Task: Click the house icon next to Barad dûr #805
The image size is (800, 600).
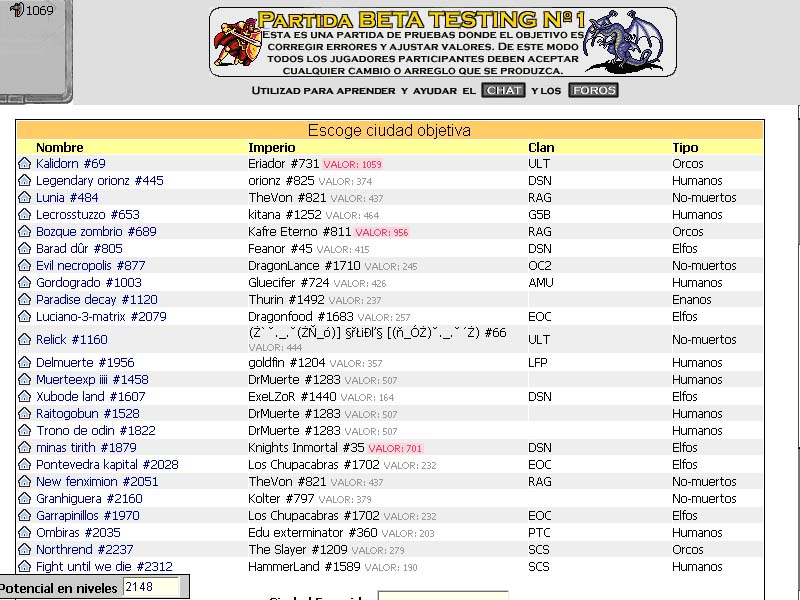Action: pyautogui.click(x=24, y=248)
